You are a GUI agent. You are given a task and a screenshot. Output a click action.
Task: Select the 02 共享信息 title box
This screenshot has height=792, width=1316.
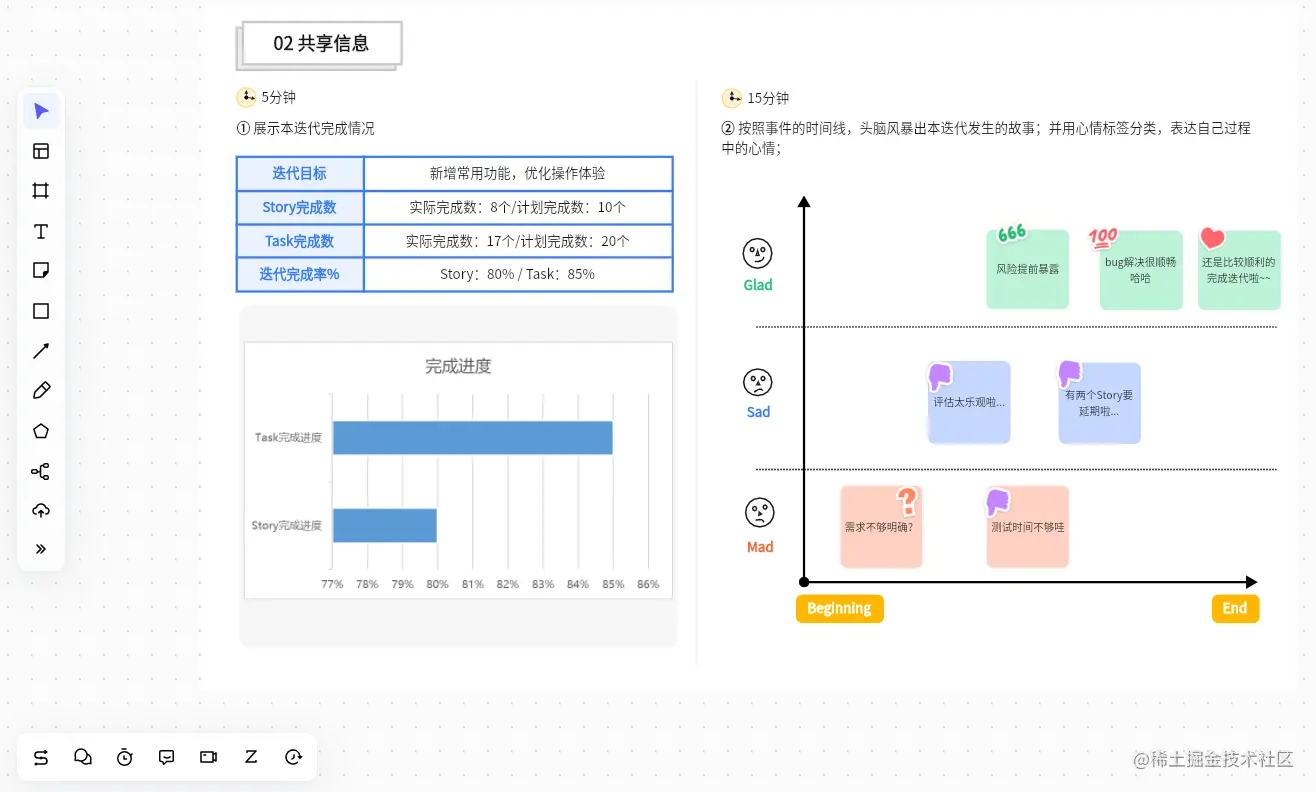(x=321, y=44)
